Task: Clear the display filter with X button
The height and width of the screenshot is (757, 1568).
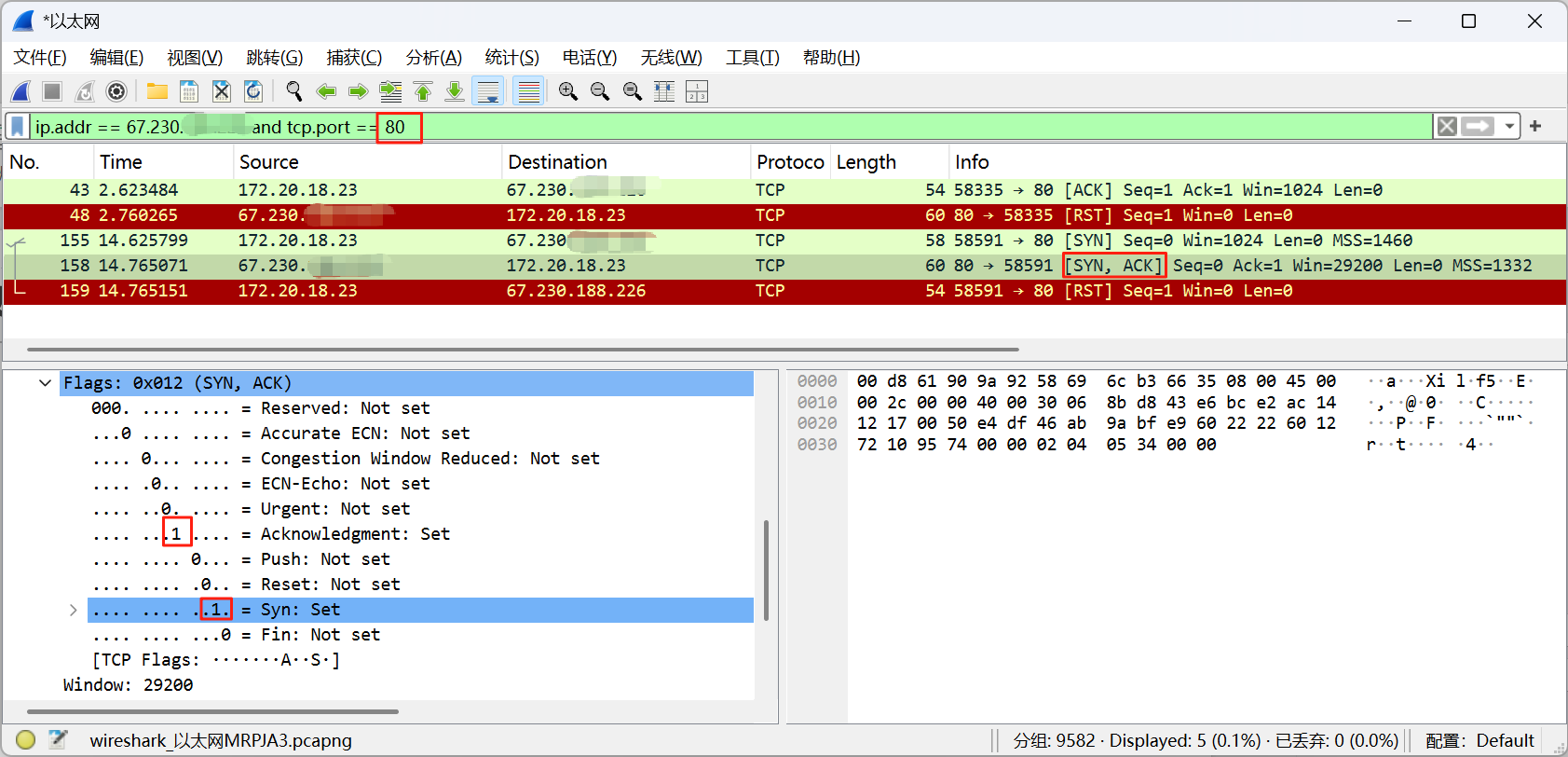Action: pos(1446,127)
